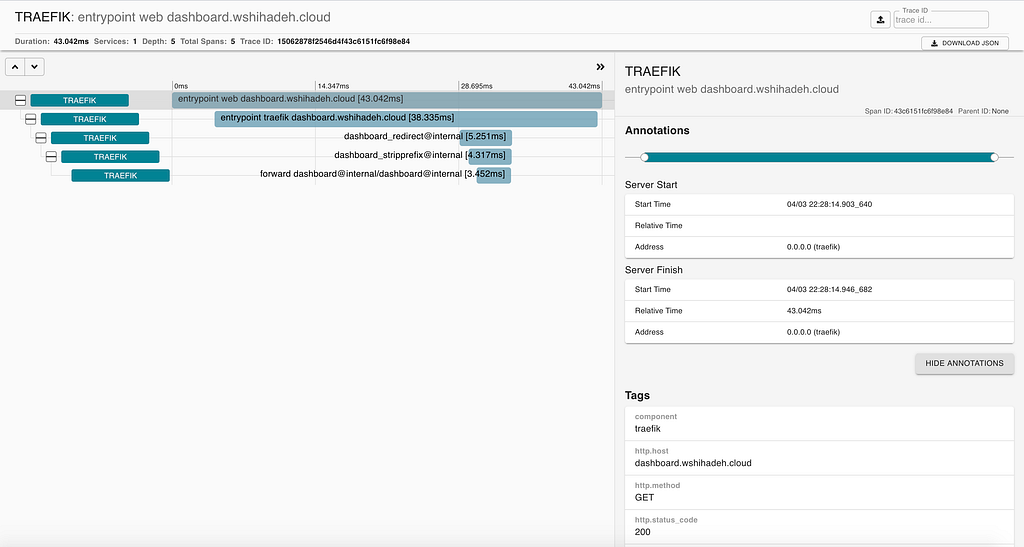The image size is (1024, 547).
Task: Click the entrypoint web 43.042ms span bar
Action: coord(387,100)
